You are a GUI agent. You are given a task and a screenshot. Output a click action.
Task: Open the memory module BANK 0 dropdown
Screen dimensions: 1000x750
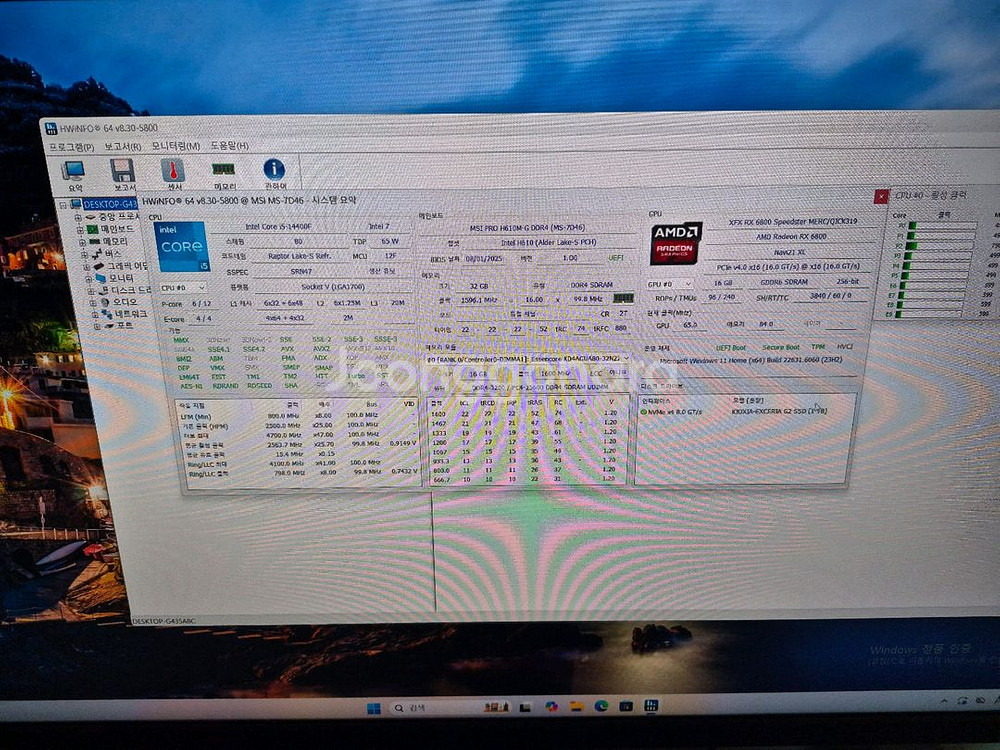pos(529,357)
